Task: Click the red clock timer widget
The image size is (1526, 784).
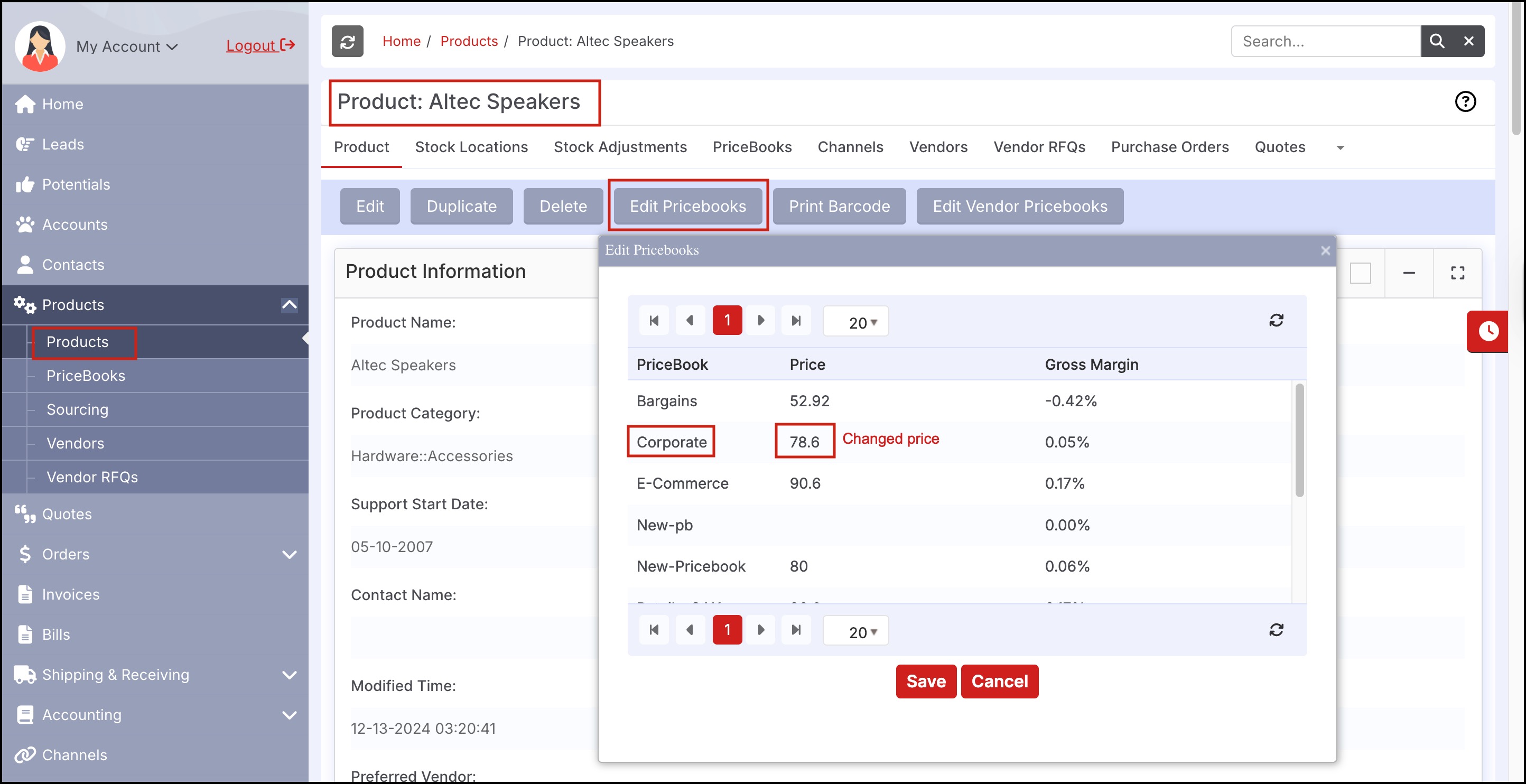Action: (1487, 331)
